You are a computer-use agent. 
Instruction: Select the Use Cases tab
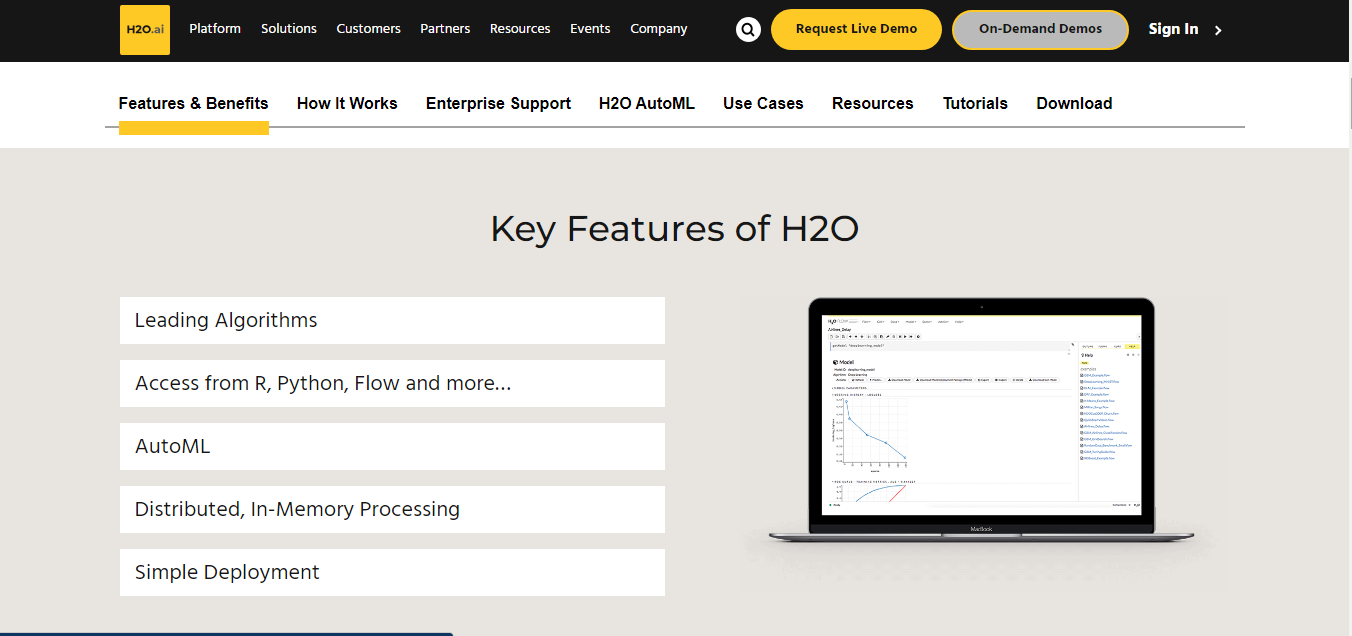pos(763,103)
